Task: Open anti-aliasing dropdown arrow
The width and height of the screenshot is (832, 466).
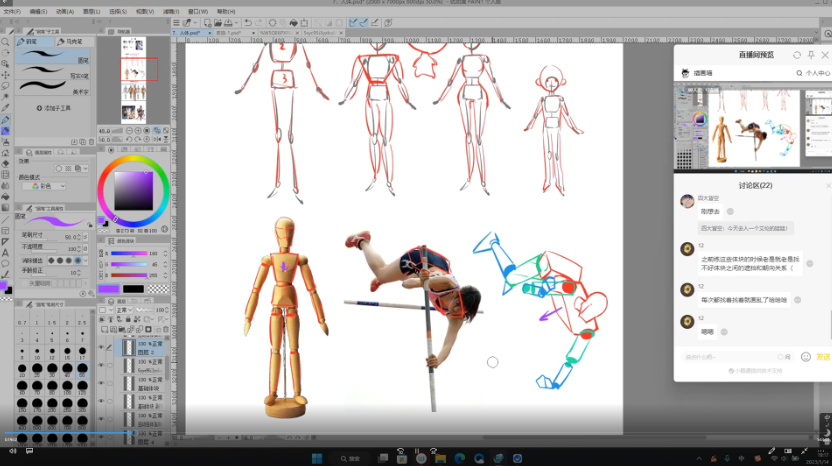Action: tap(85, 261)
